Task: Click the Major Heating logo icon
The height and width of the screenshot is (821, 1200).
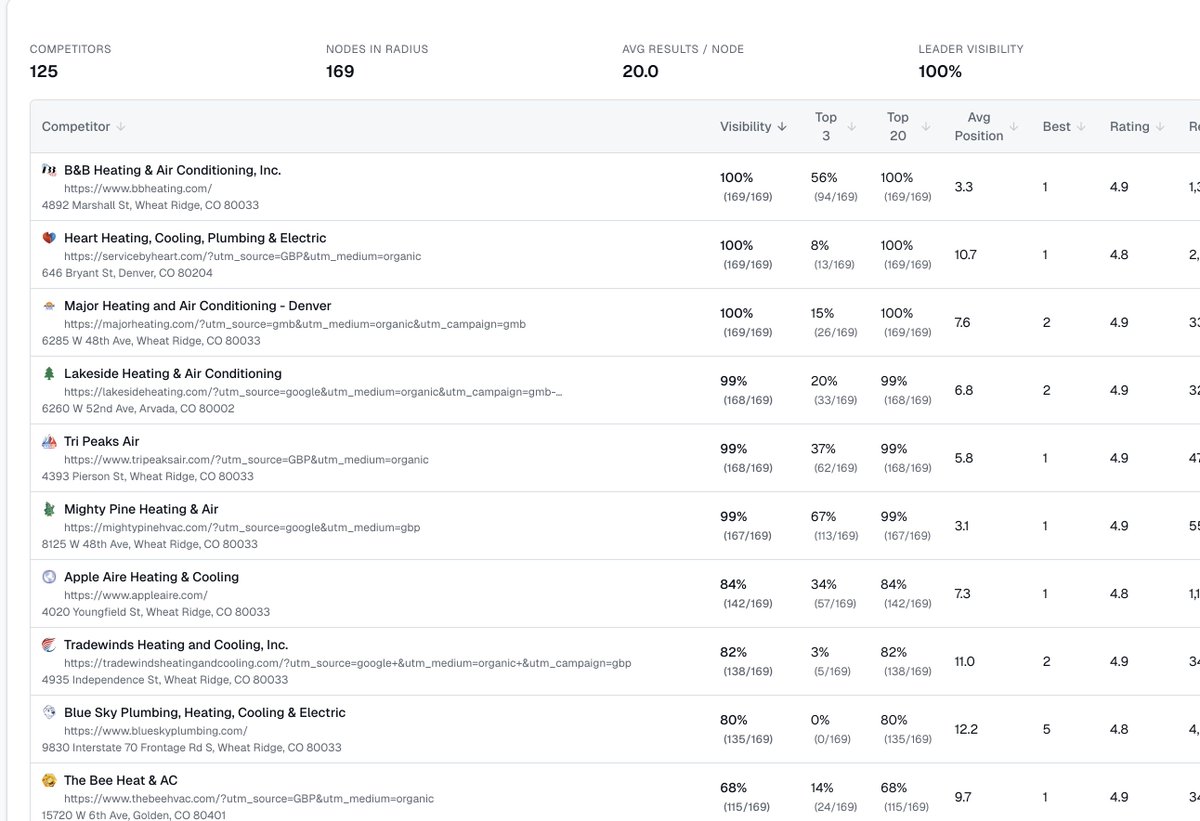Action: point(49,306)
